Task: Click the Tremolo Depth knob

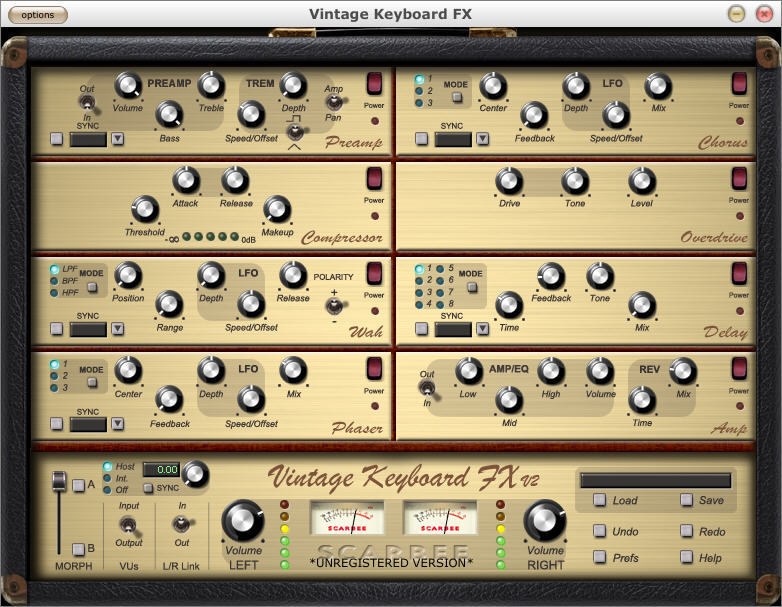Action: point(293,85)
